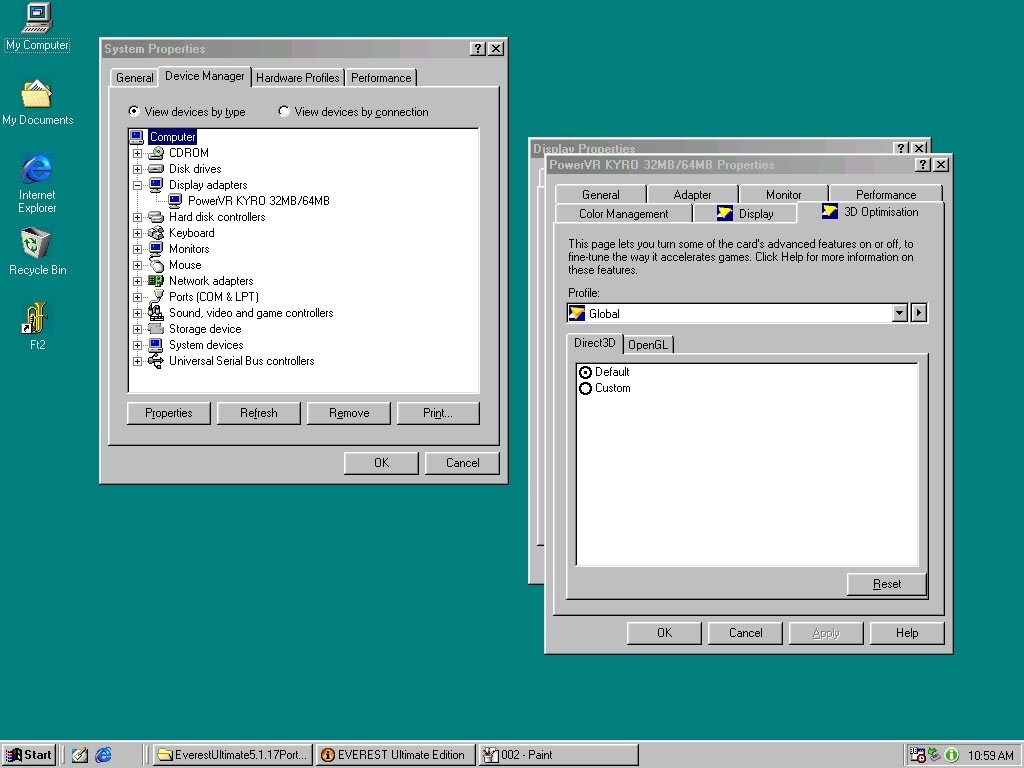Open the Hardware Profiles tab

298,78
